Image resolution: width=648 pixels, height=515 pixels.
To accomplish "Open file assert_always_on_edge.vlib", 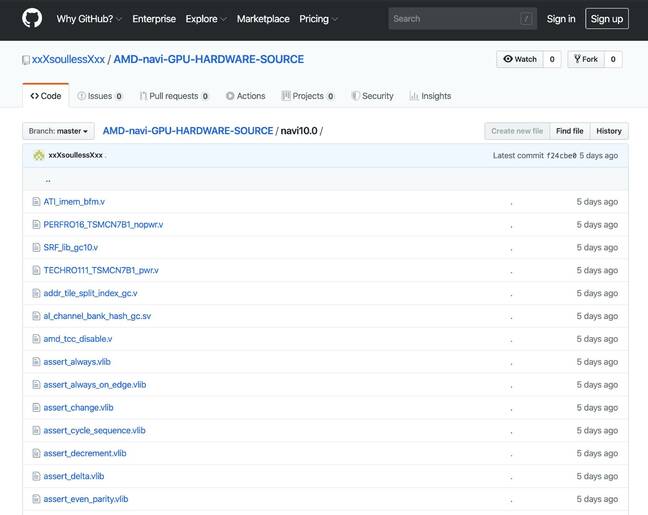I will (x=95, y=384).
